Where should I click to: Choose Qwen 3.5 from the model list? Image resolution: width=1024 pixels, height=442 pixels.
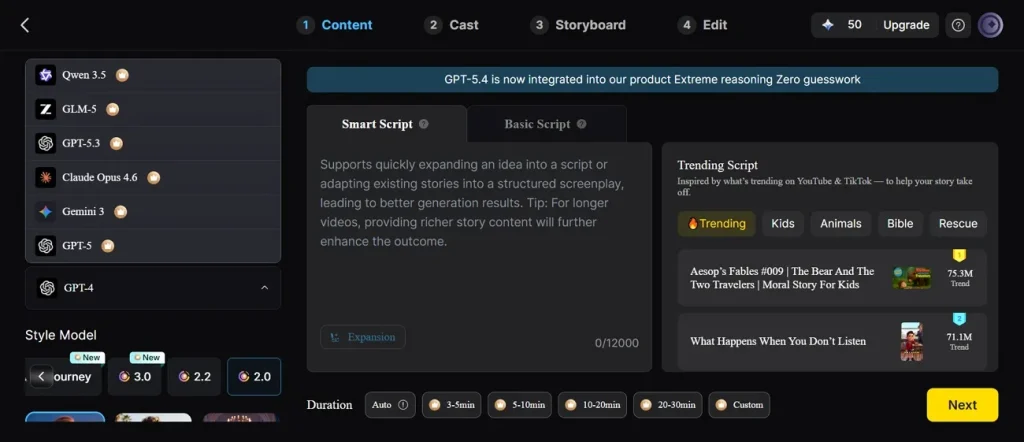(x=153, y=75)
